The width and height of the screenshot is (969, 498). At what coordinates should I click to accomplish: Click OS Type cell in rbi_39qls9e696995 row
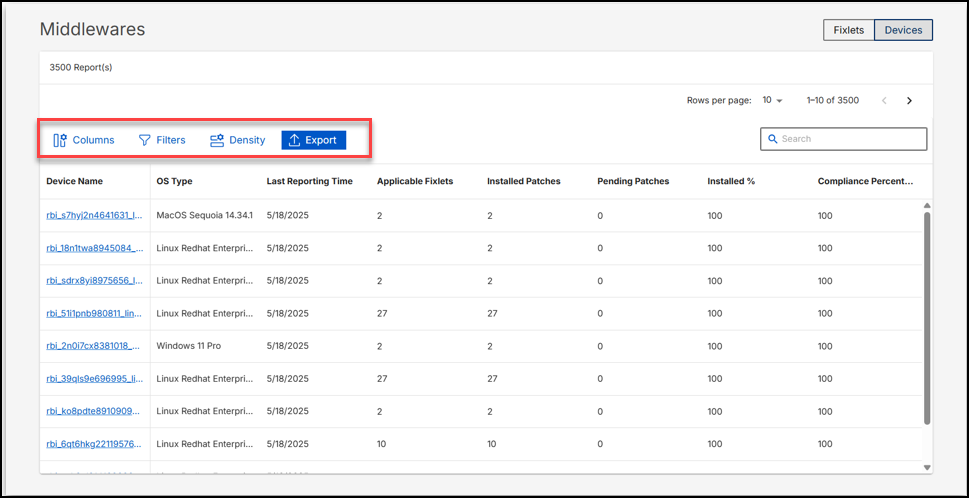205,379
